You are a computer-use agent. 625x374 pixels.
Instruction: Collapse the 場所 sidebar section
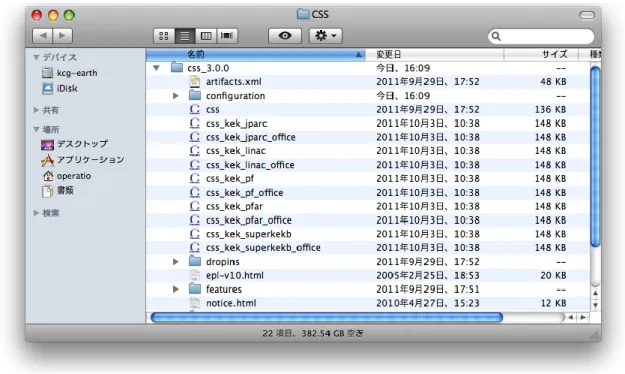pyautogui.click(x=36, y=129)
